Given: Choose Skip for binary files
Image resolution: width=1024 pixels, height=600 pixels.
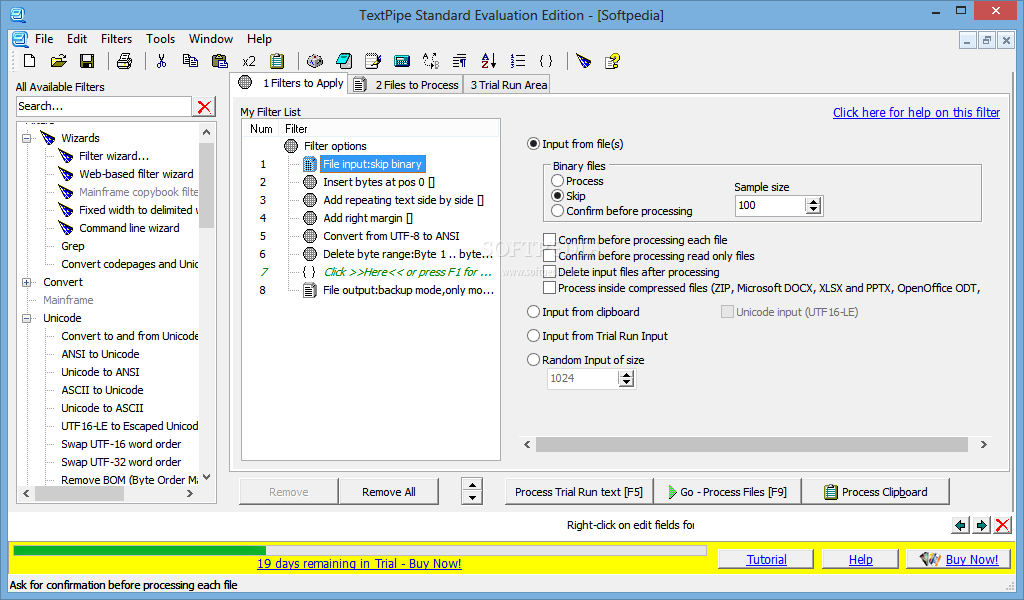Looking at the screenshot, I should (557, 196).
